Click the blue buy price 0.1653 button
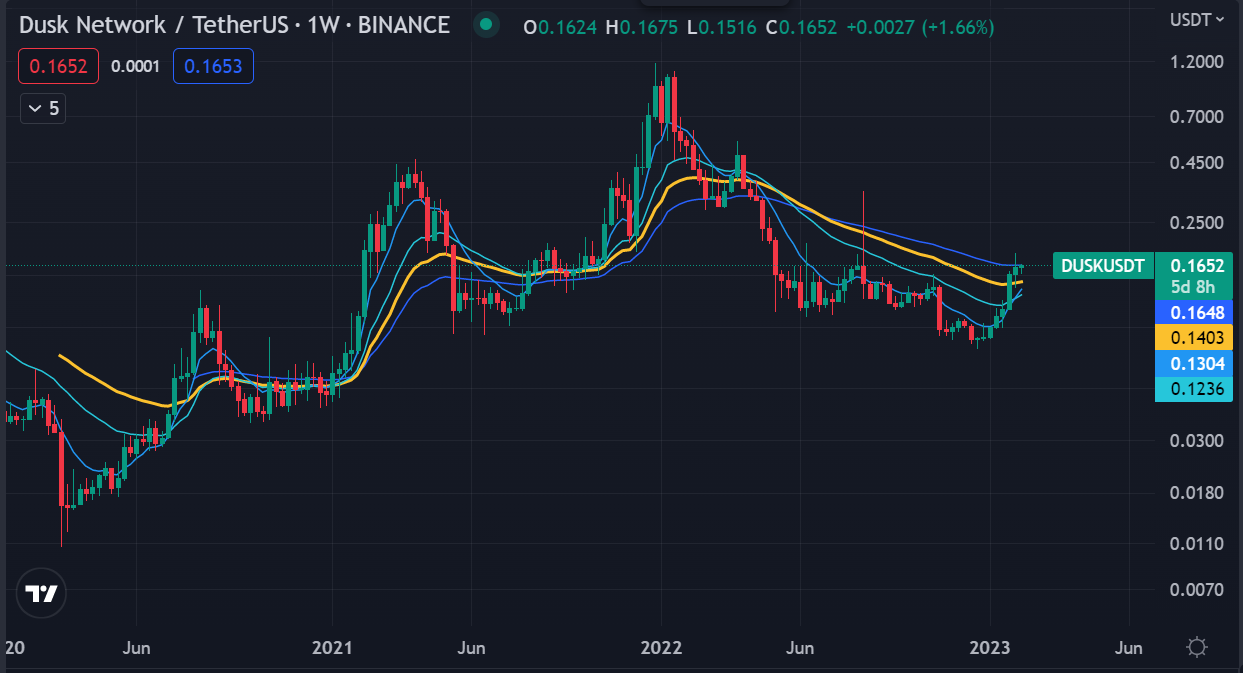The image size is (1243, 673). (x=213, y=67)
